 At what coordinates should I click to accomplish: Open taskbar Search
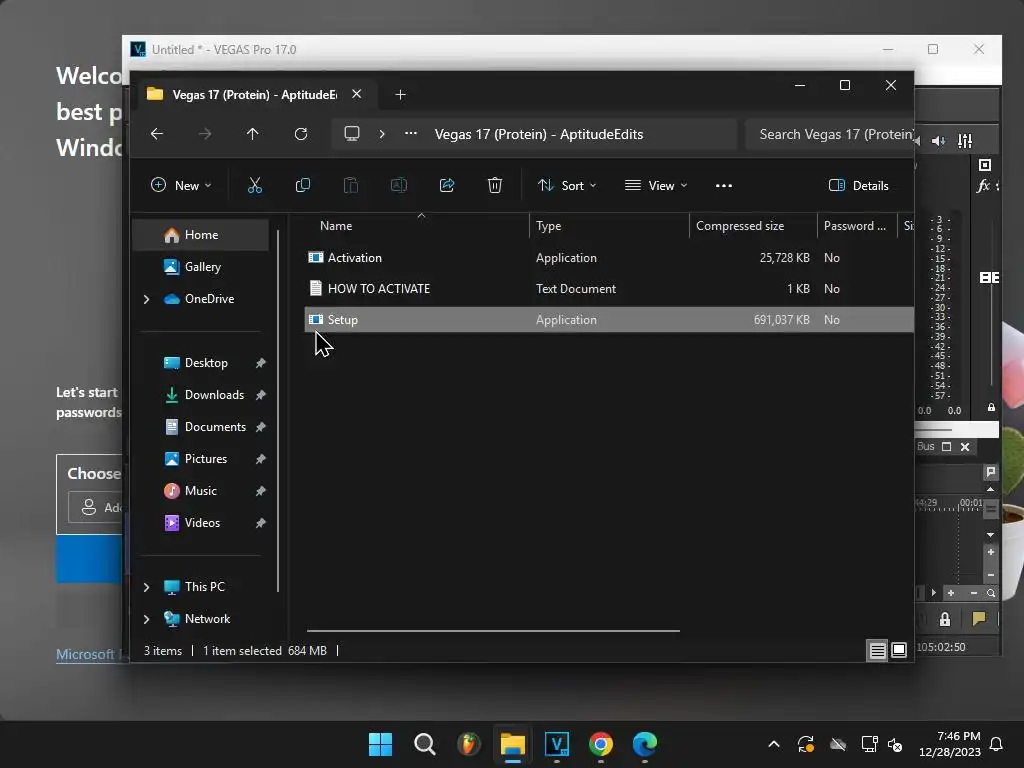pyautogui.click(x=424, y=744)
